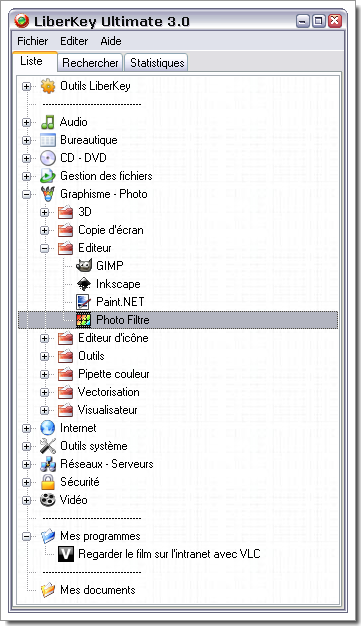
Task: Launch GIMP from its icon
Action: point(83,266)
